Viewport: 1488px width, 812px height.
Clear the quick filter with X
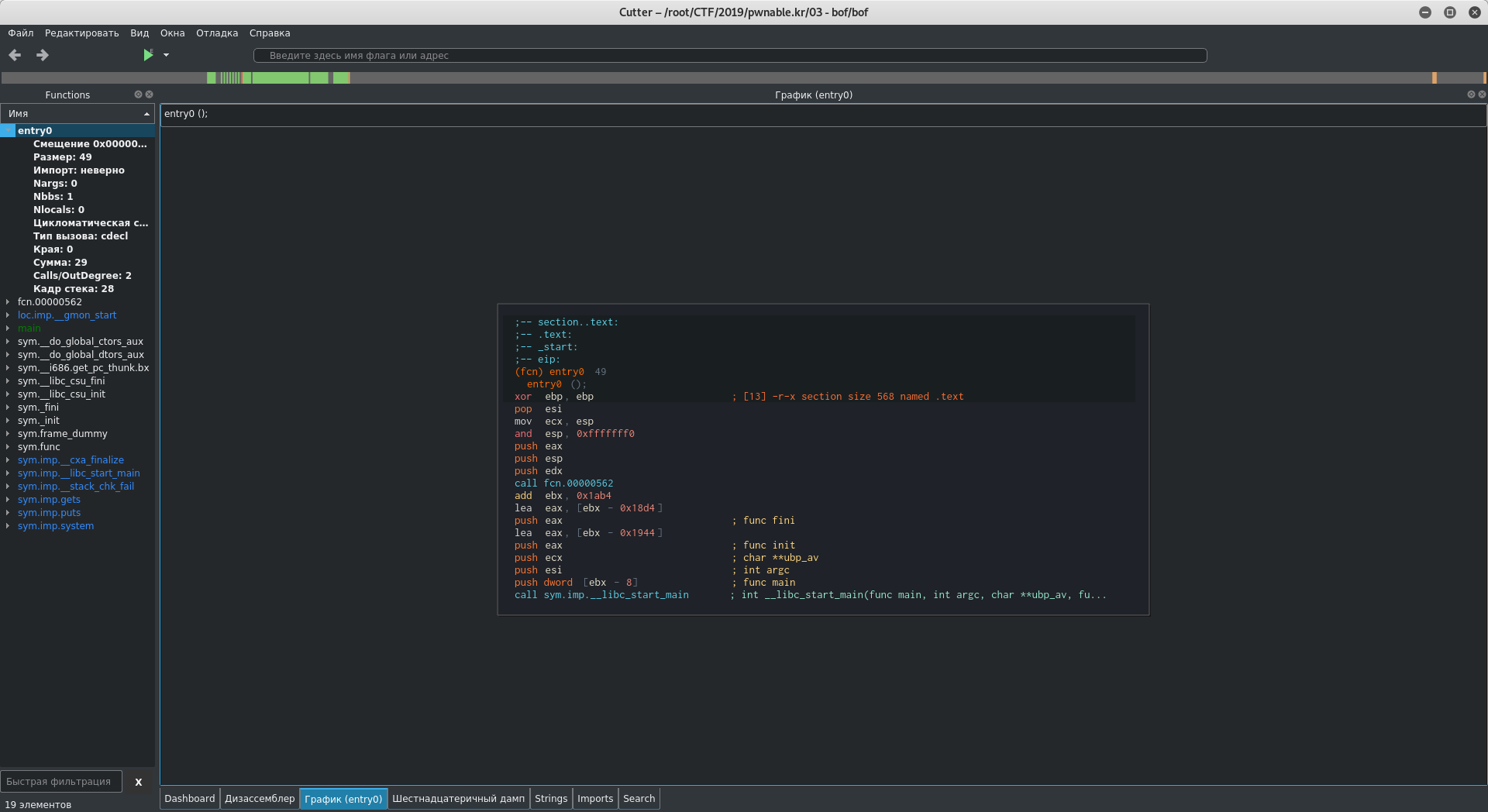coord(139,782)
